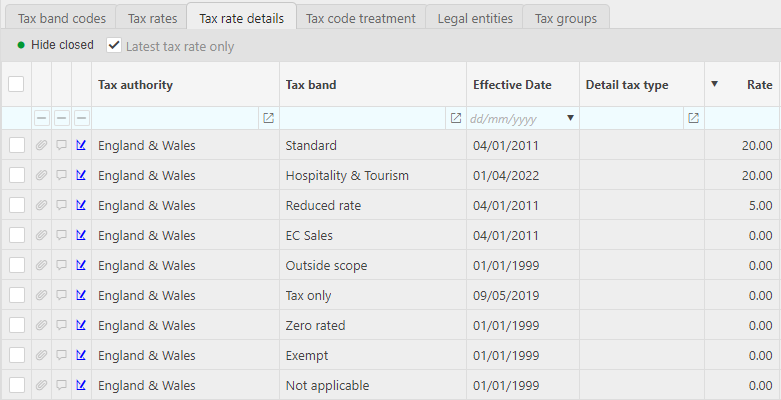Open the Effective Date filter dropdown arrow
Screen dimensions: 781x400
(x=571, y=118)
